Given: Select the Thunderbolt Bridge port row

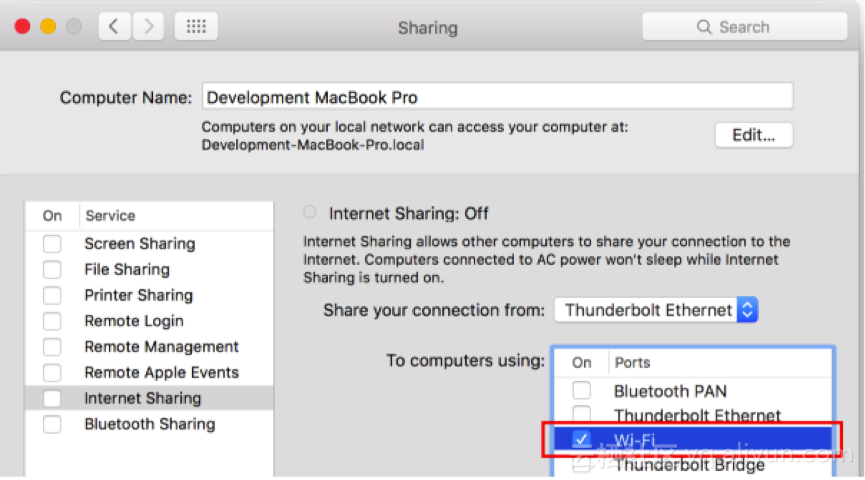Looking at the screenshot, I should (693, 465).
